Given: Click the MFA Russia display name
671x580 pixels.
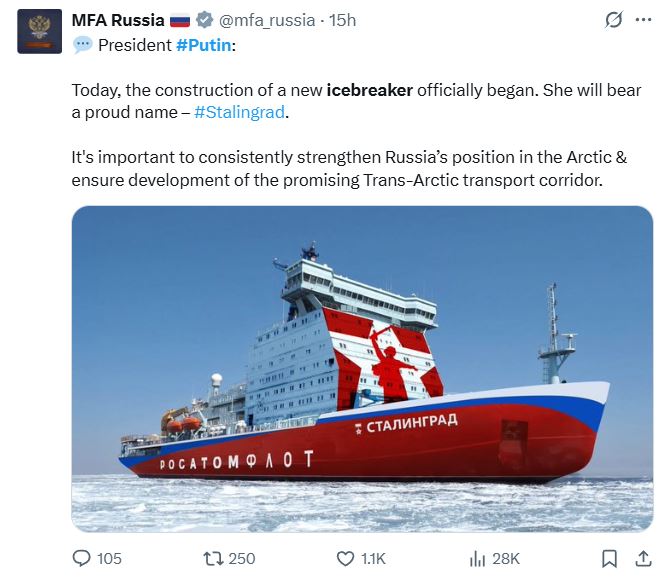Looking at the screenshot, I should pos(117,20).
